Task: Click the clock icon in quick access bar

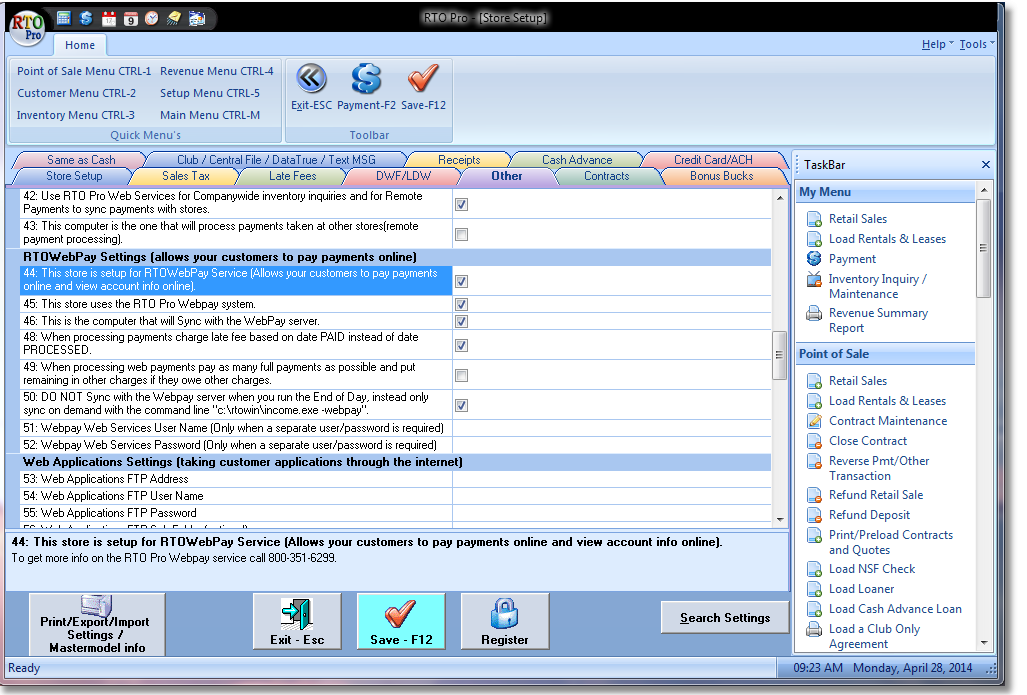Action: [151, 18]
